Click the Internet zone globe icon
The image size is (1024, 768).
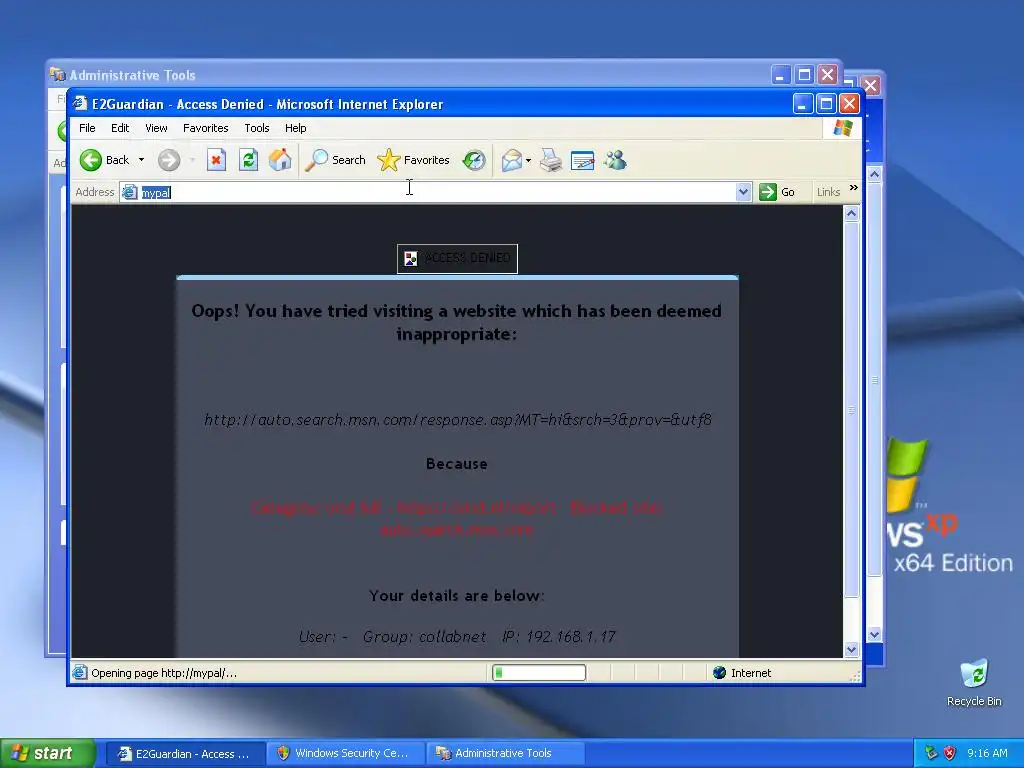point(719,673)
